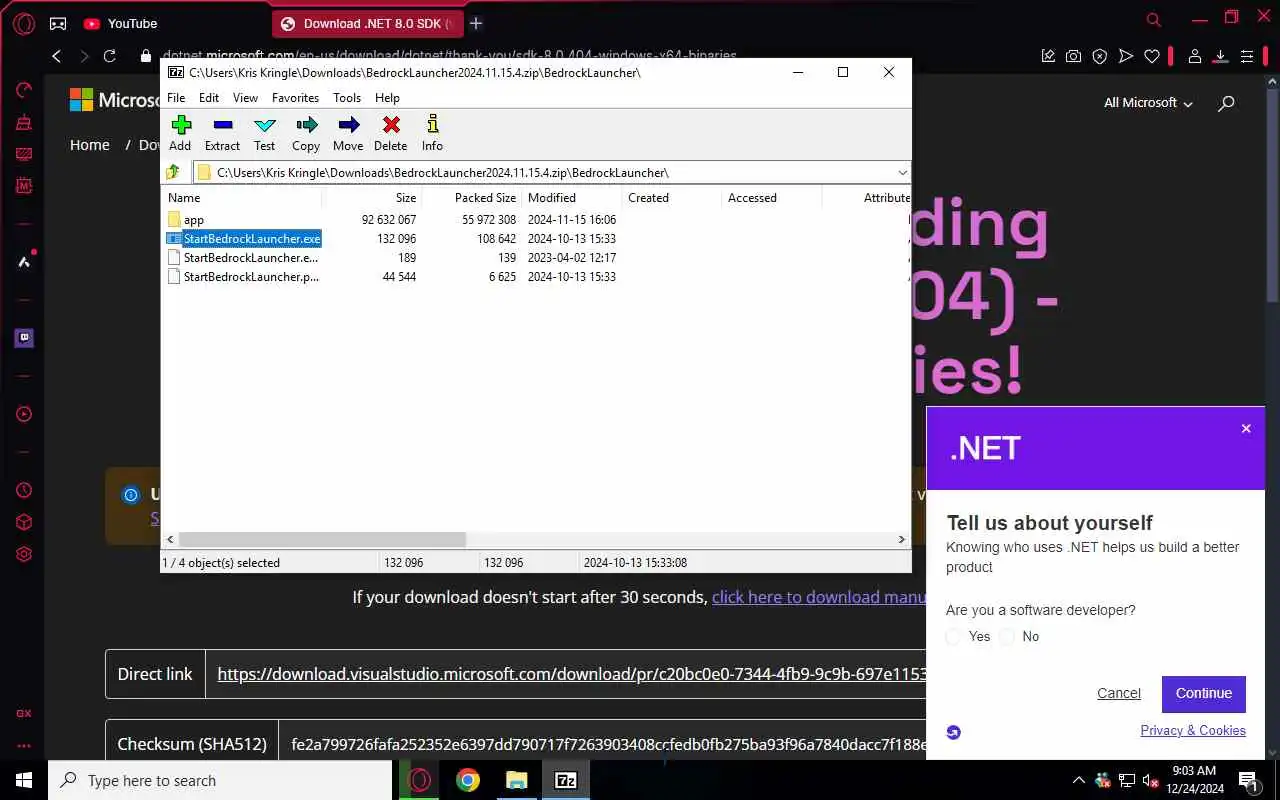Open the Visual Studio direct download link
Viewport: 1280px width, 800px height.
pyautogui.click(x=571, y=674)
